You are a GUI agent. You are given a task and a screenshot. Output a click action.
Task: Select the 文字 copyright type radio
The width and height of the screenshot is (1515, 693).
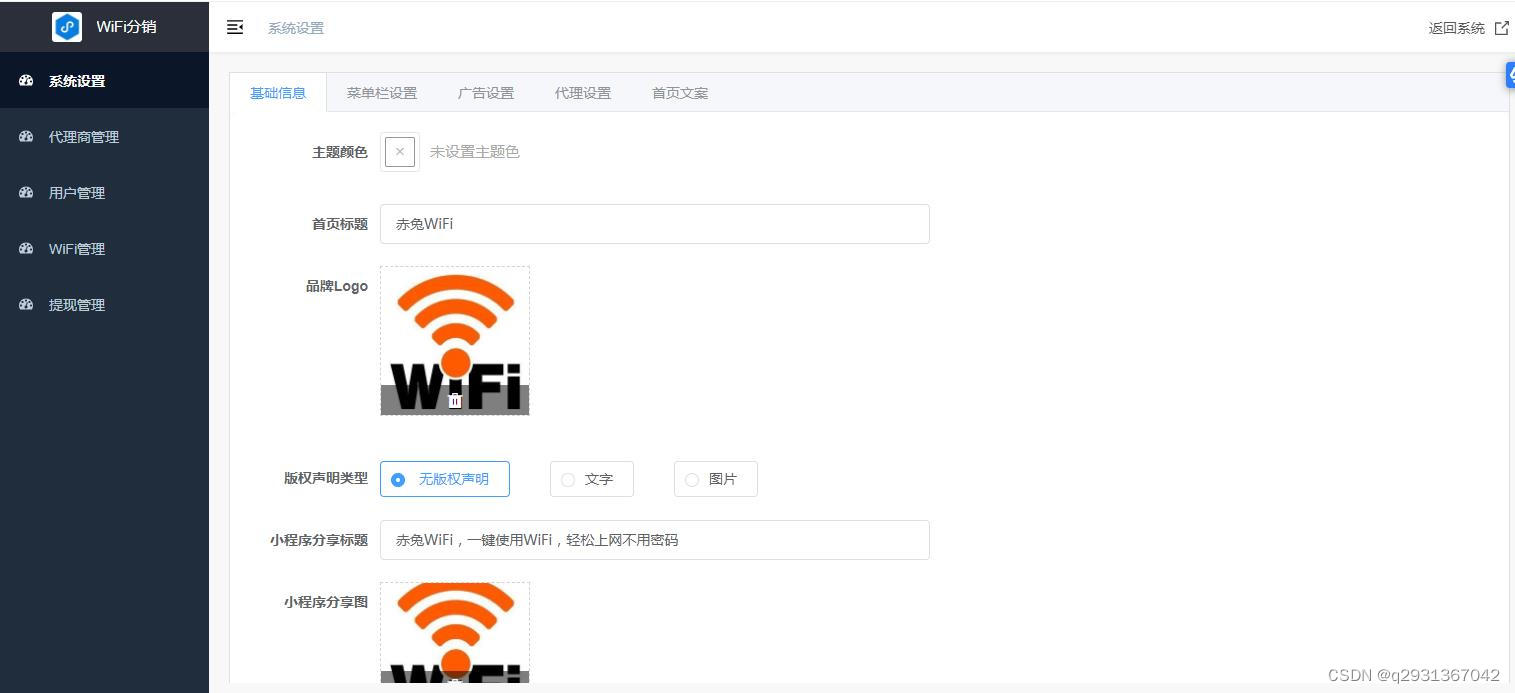pos(592,479)
